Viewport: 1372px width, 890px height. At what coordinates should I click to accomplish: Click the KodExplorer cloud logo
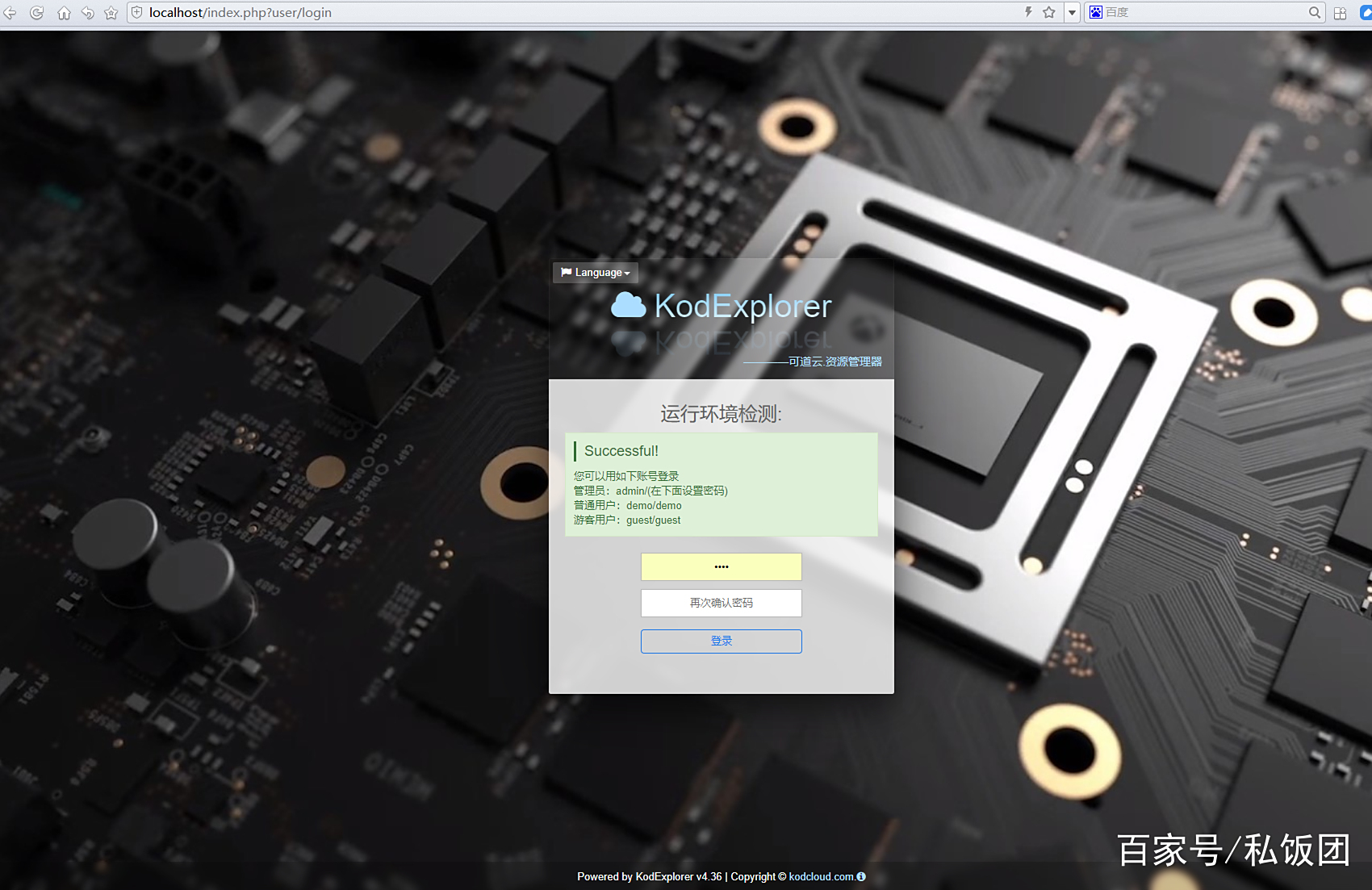[628, 306]
